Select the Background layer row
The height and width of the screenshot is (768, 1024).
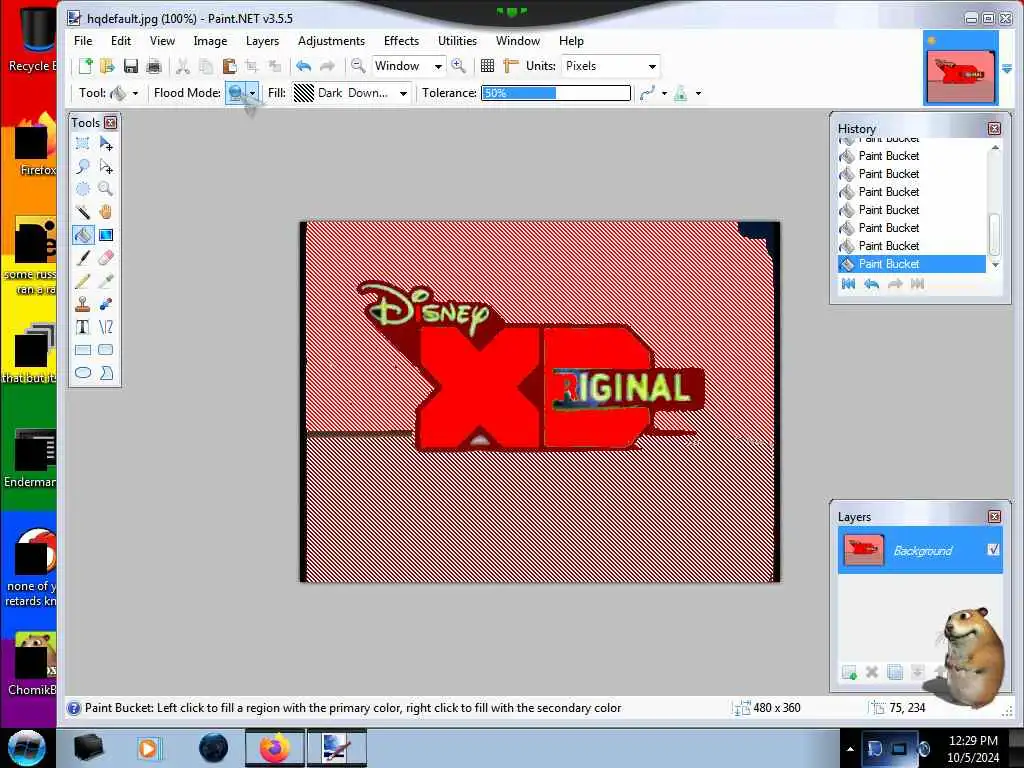coord(920,550)
